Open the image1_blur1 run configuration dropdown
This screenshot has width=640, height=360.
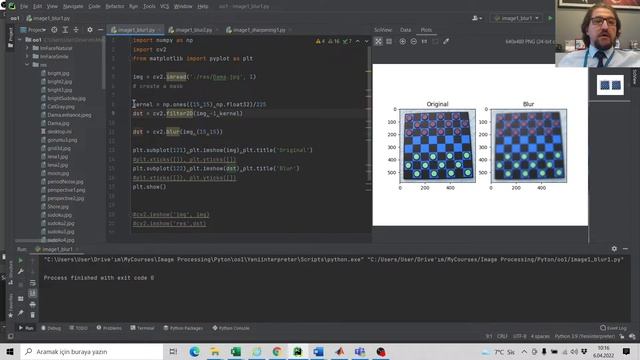coord(516,18)
